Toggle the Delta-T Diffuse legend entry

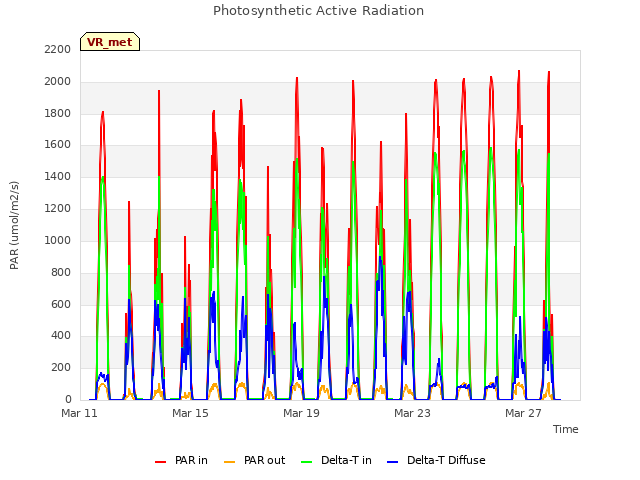[436, 460]
